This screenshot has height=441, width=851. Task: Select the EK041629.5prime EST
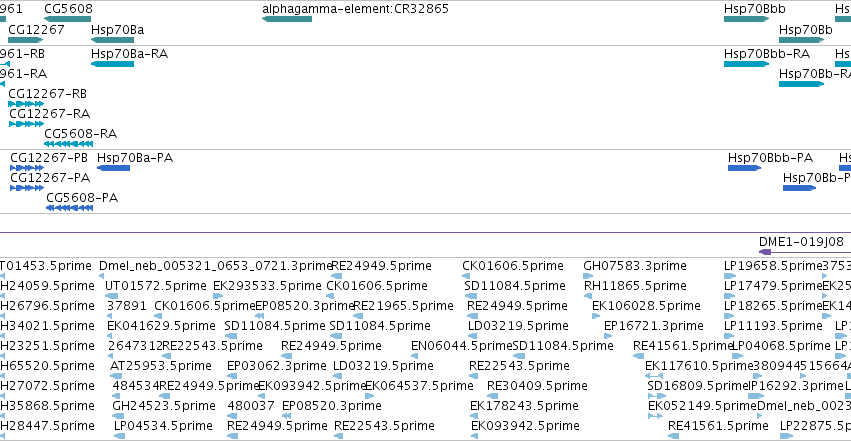(x=161, y=326)
